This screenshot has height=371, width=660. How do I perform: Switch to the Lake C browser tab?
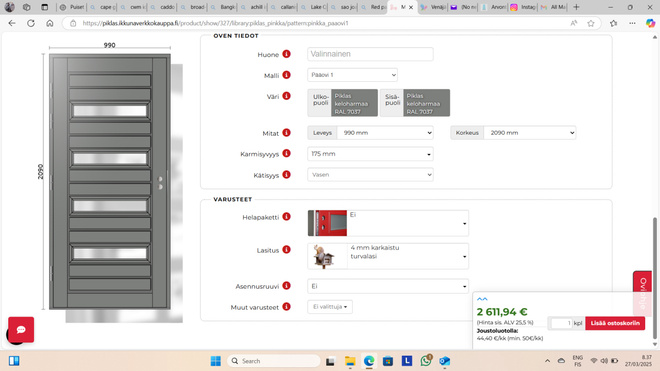tap(314, 7)
